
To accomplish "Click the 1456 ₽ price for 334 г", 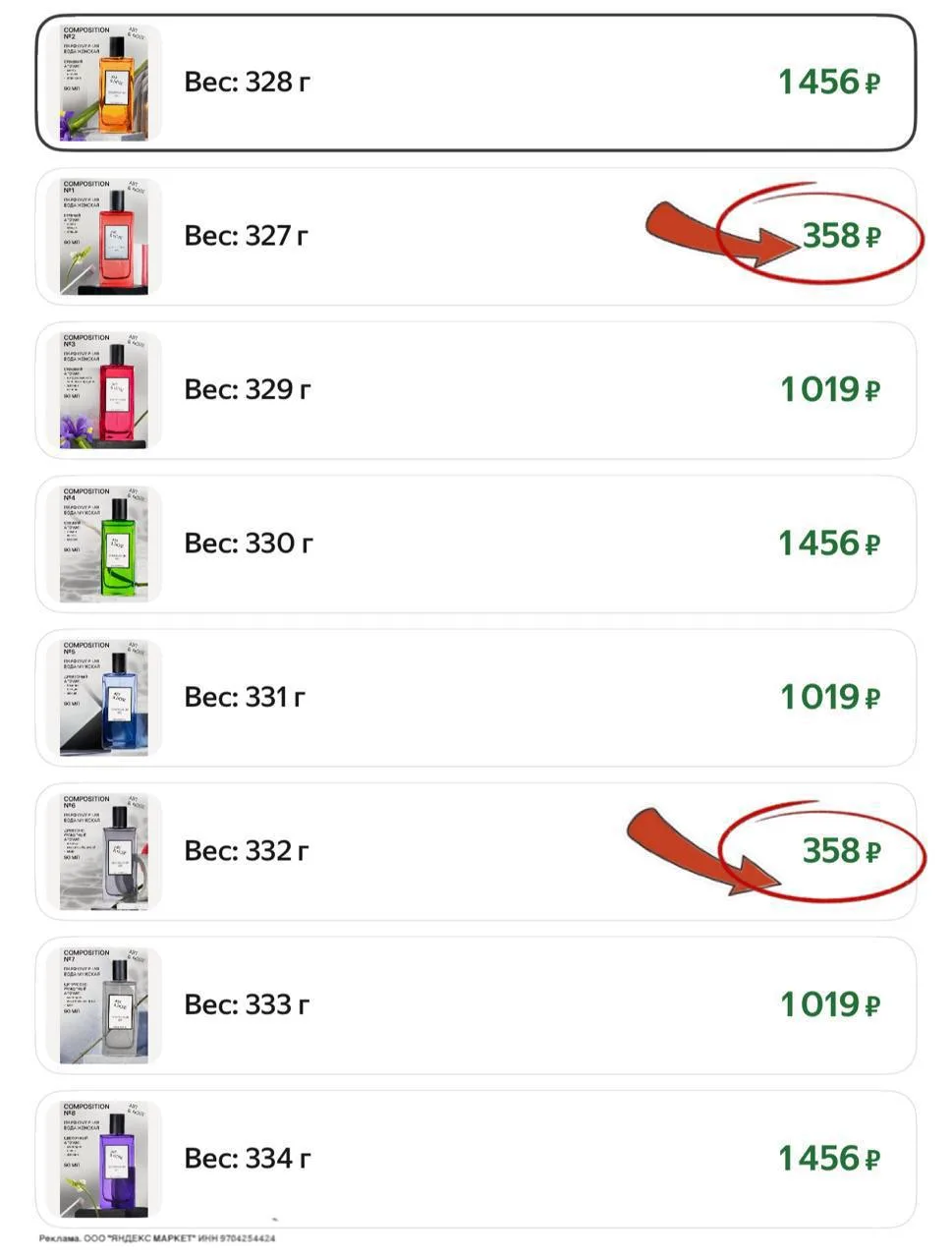I will (x=828, y=1159).
